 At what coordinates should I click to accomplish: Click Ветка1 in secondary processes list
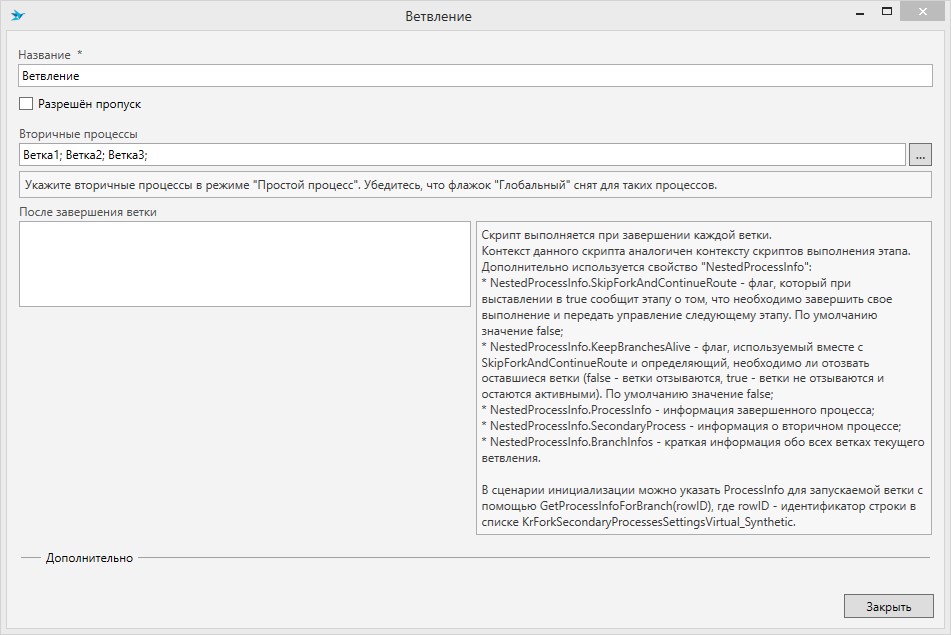pos(40,155)
